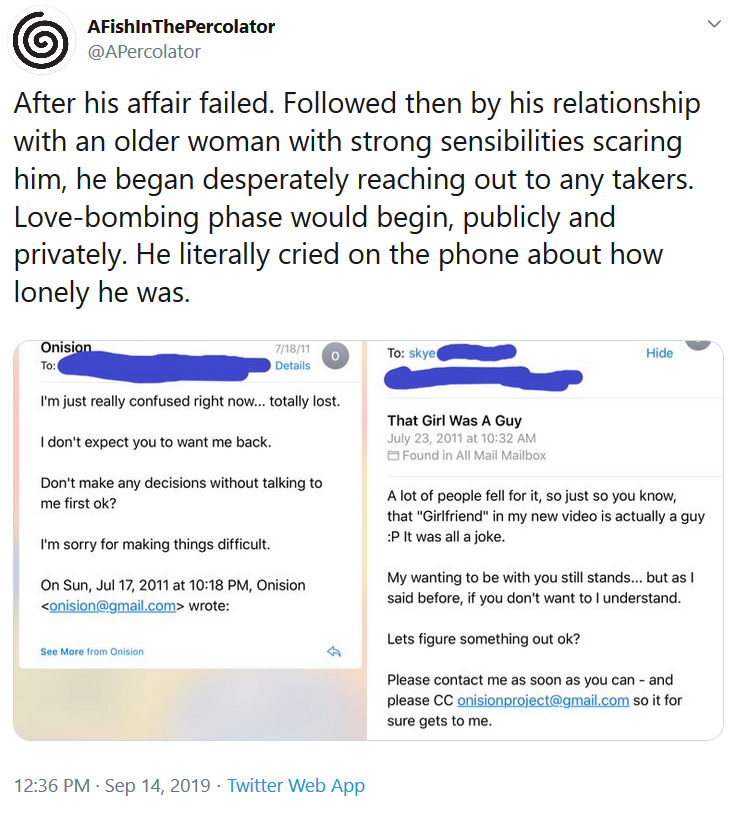The width and height of the screenshot is (739, 814).
Task: Open Twitter Web App source link
Action: (296, 785)
